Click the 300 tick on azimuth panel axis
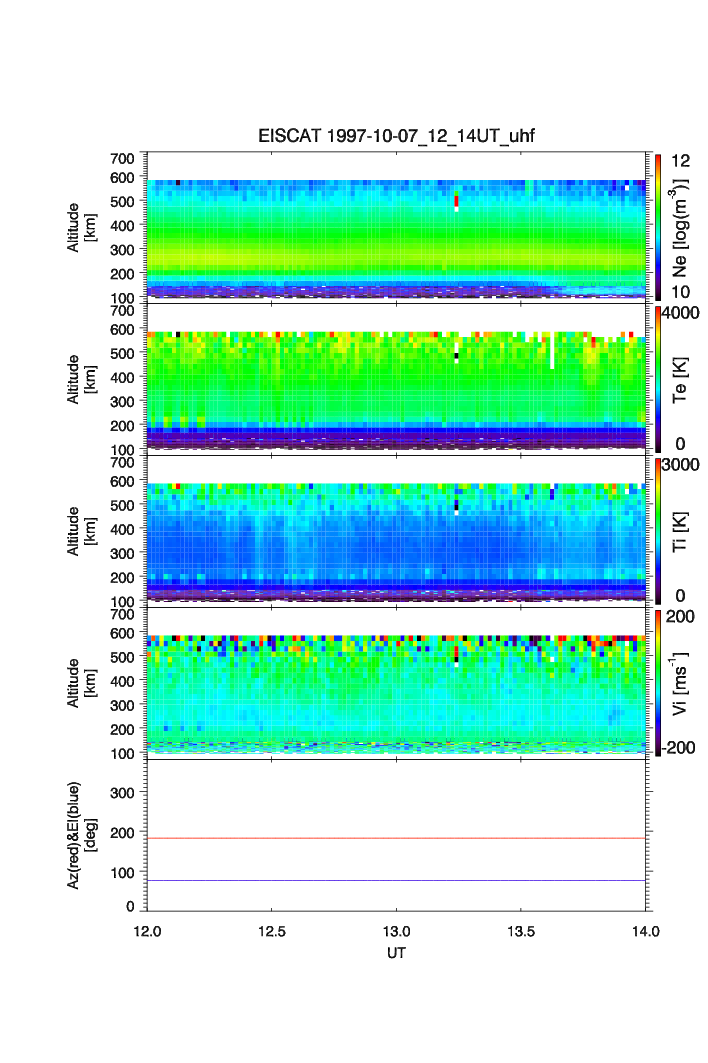Viewport: 708px width, 1063px height. pos(122,793)
